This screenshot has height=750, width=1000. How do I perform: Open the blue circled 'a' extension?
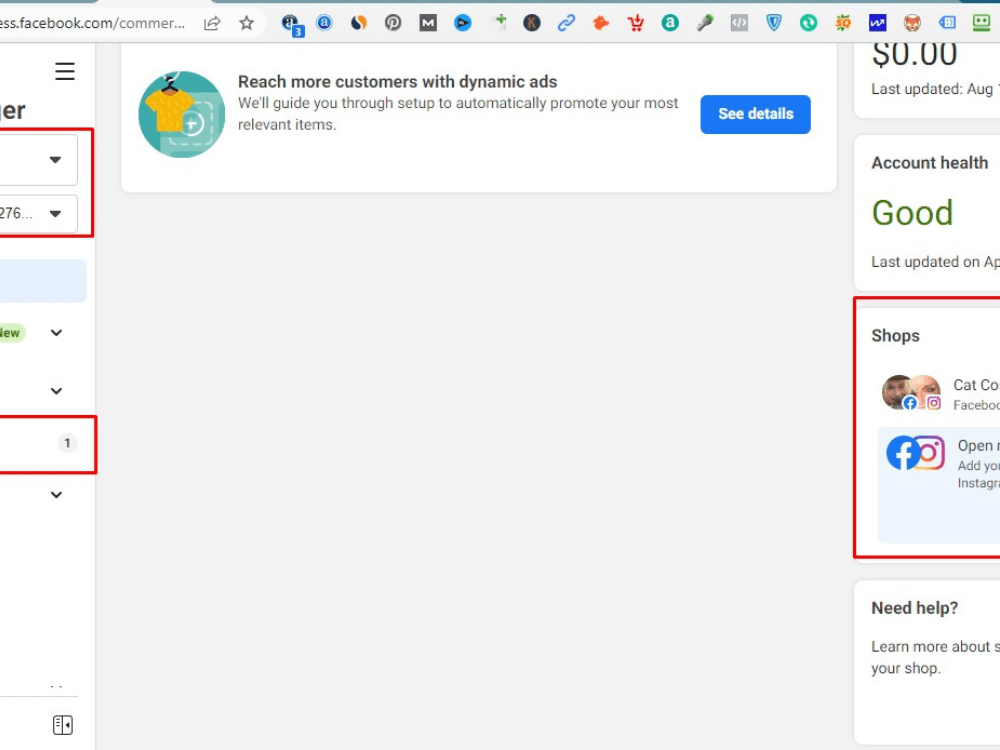[325, 23]
